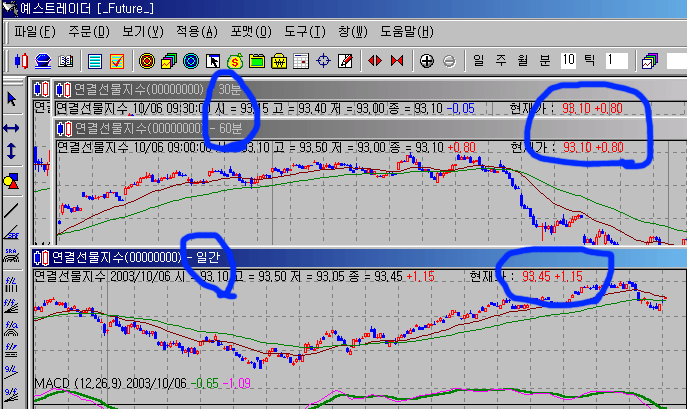Select the diagonal line drawing tool
This screenshot has height=409, width=687.
tap(12, 211)
